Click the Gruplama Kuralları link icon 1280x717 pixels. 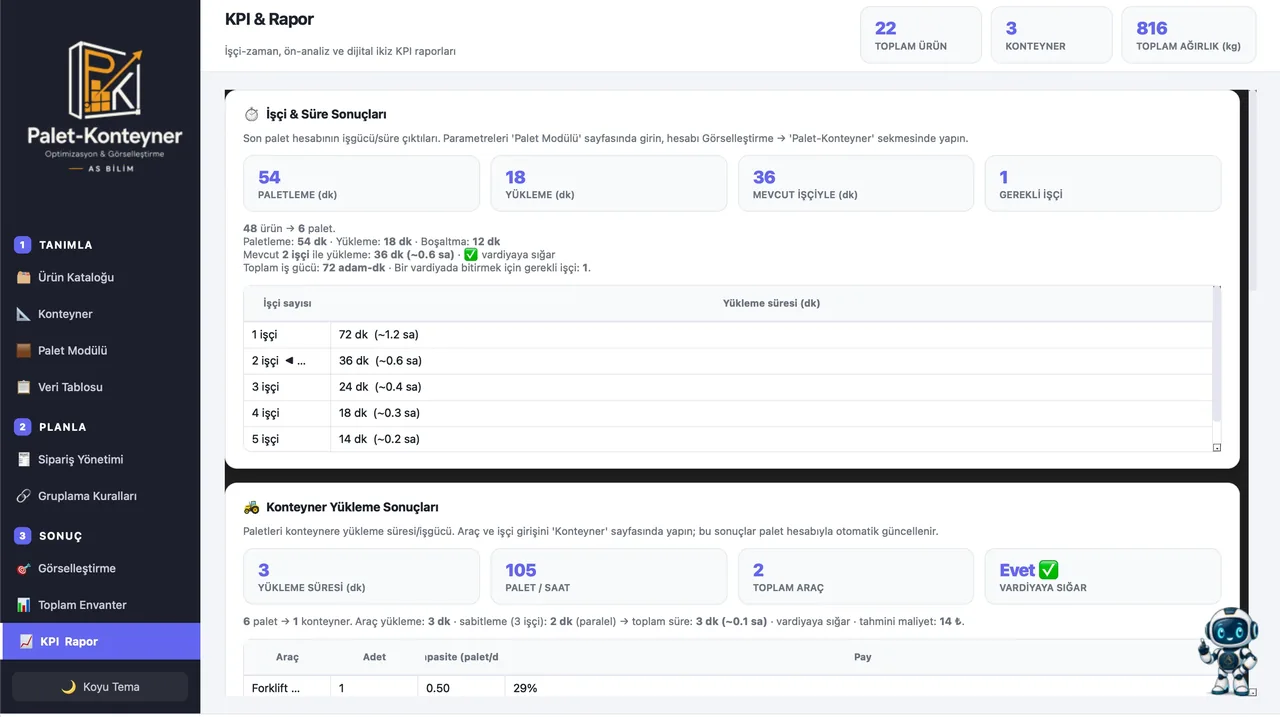[x=24, y=496]
